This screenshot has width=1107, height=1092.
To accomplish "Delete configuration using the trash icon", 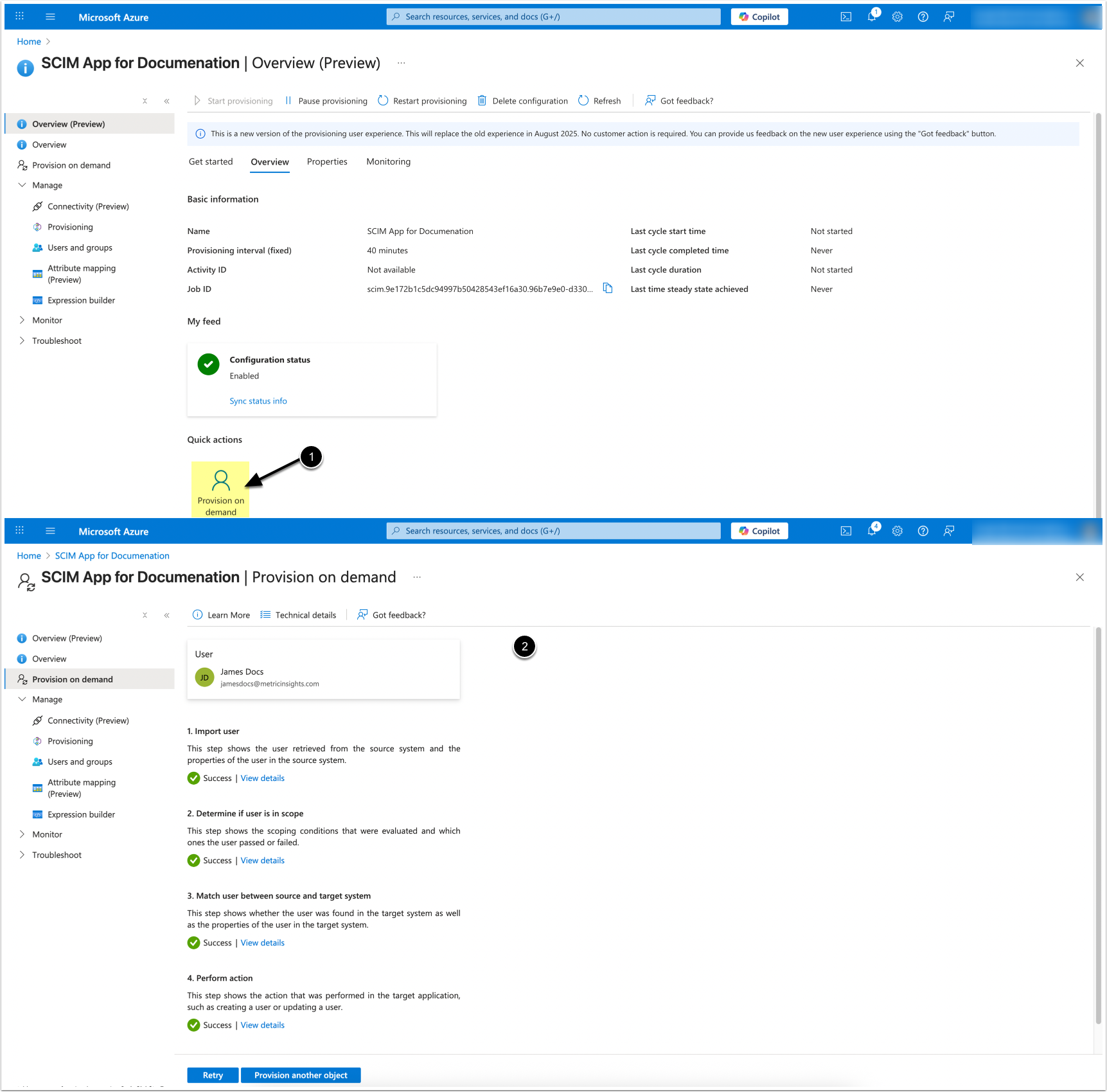I will coord(482,101).
